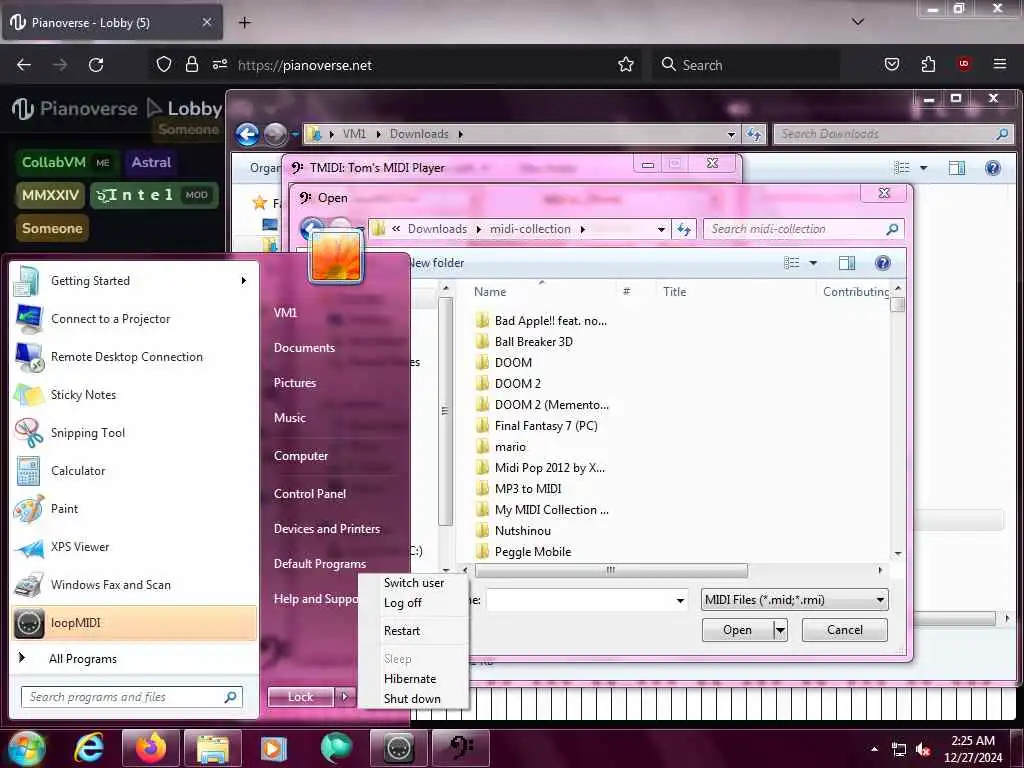Open a new Firefox tab
The height and width of the screenshot is (768, 1024).
[x=244, y=23]
